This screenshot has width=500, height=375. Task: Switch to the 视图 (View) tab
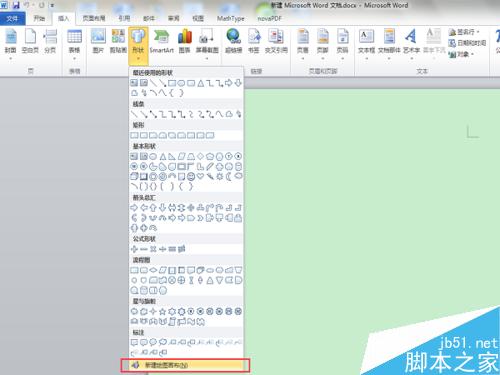[198, 18]
